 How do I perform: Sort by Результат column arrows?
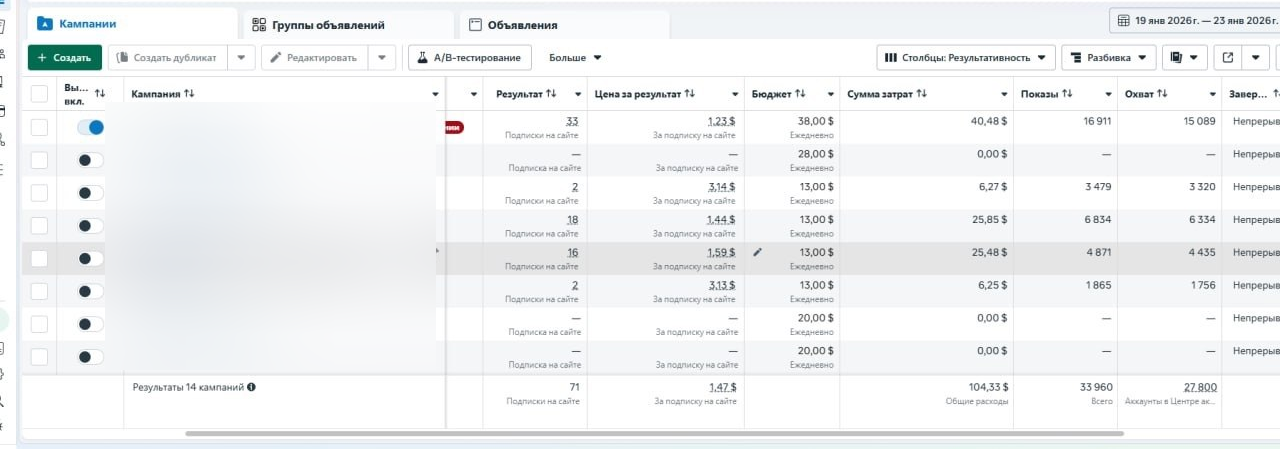coord(551,94)
